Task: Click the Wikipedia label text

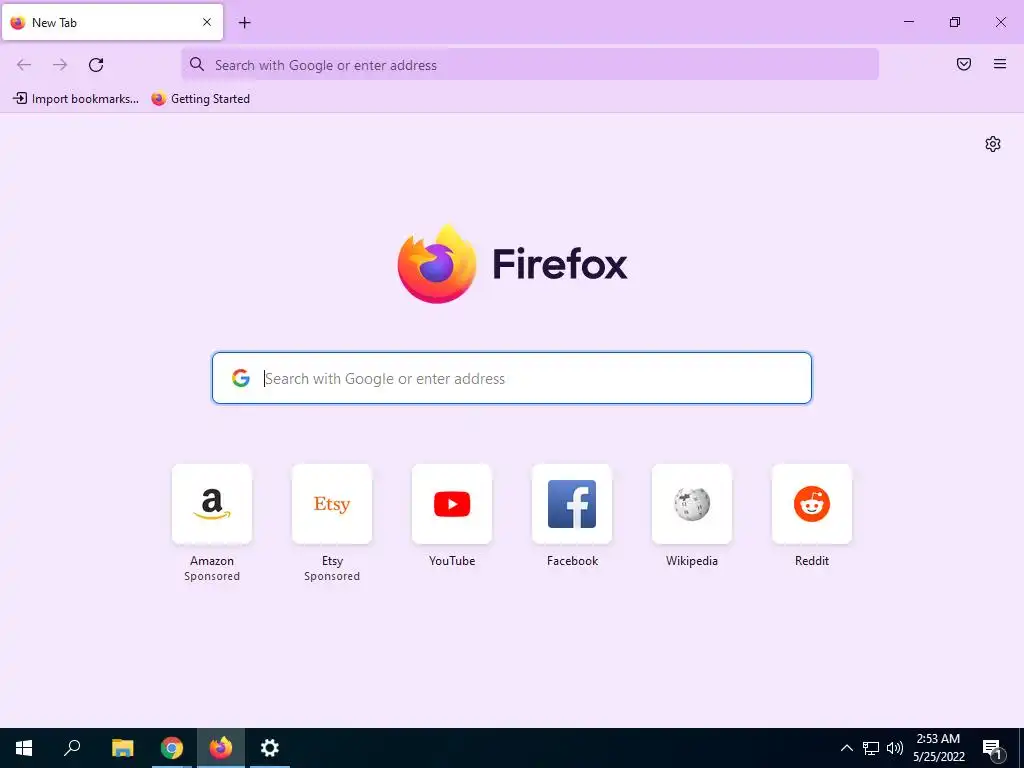Action: [x=692, y=561]
